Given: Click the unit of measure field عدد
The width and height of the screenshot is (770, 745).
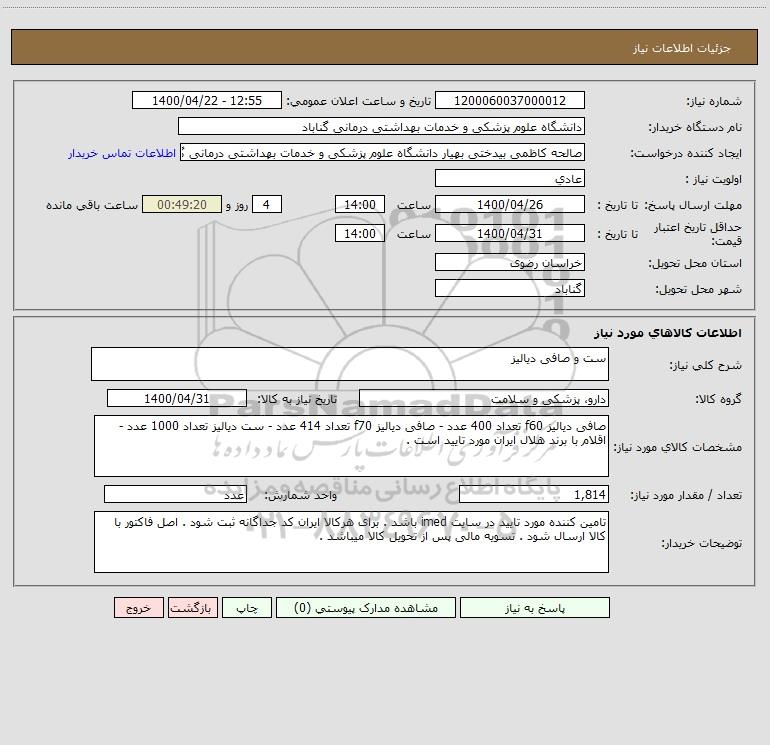Looking at the screenshot, I should click(175, 495).
